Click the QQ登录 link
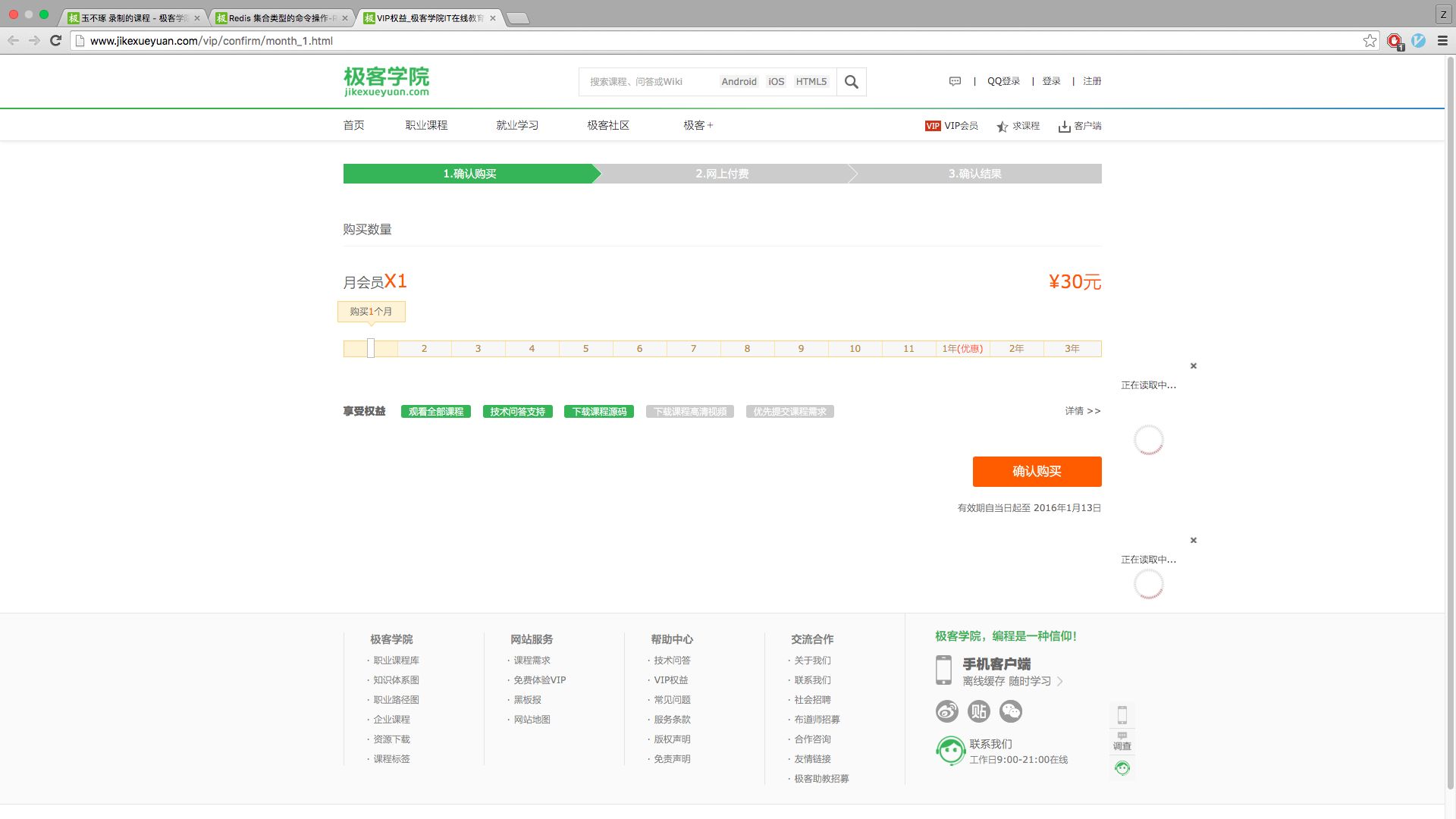Screen dimensions: 1456x819 pos(1003,81)
